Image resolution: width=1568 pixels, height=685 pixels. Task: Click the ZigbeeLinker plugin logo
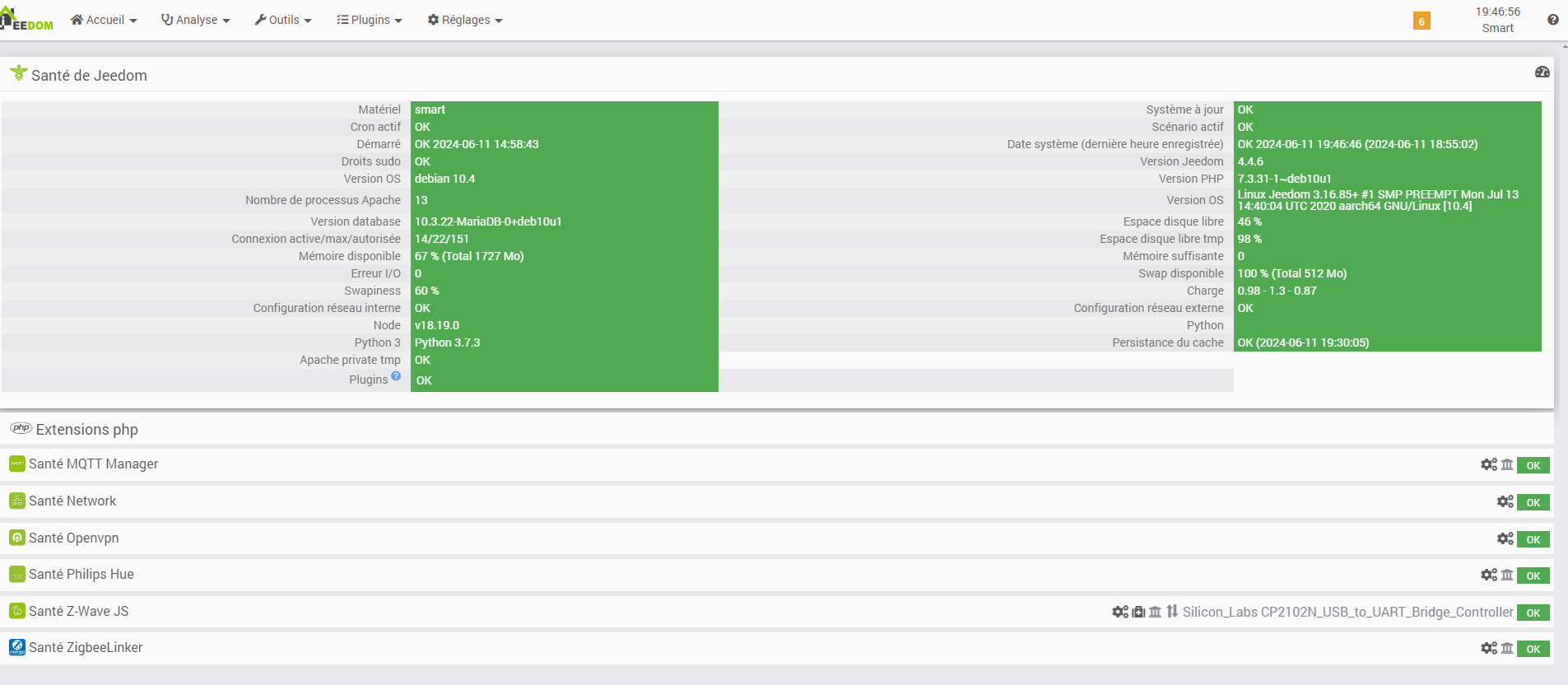[x=17, y=647]
